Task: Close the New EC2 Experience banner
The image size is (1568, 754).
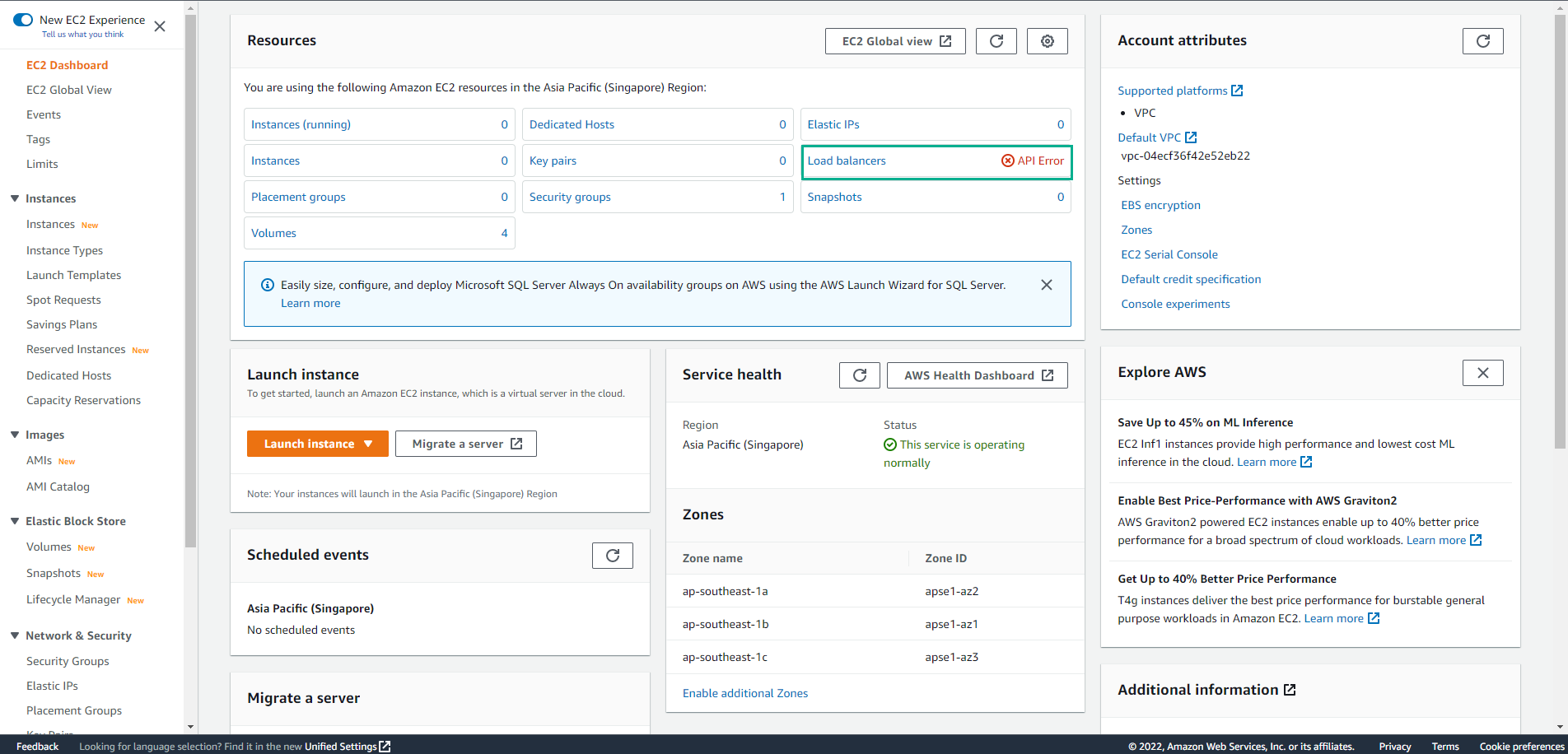Action: click(160, 26)
